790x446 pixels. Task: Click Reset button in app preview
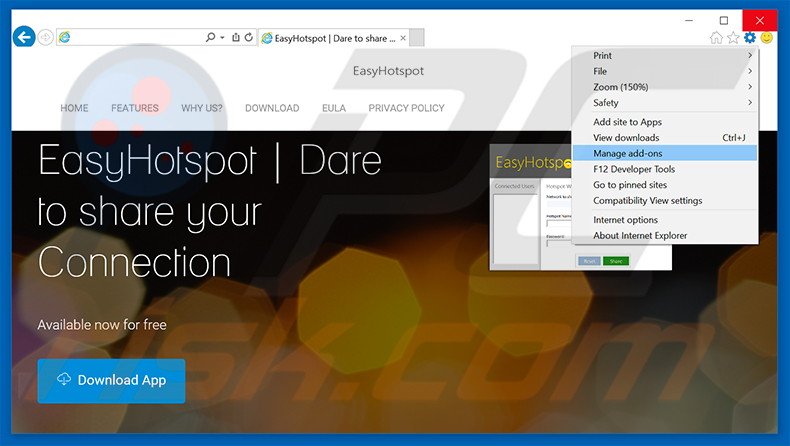(x=589, y=261)
